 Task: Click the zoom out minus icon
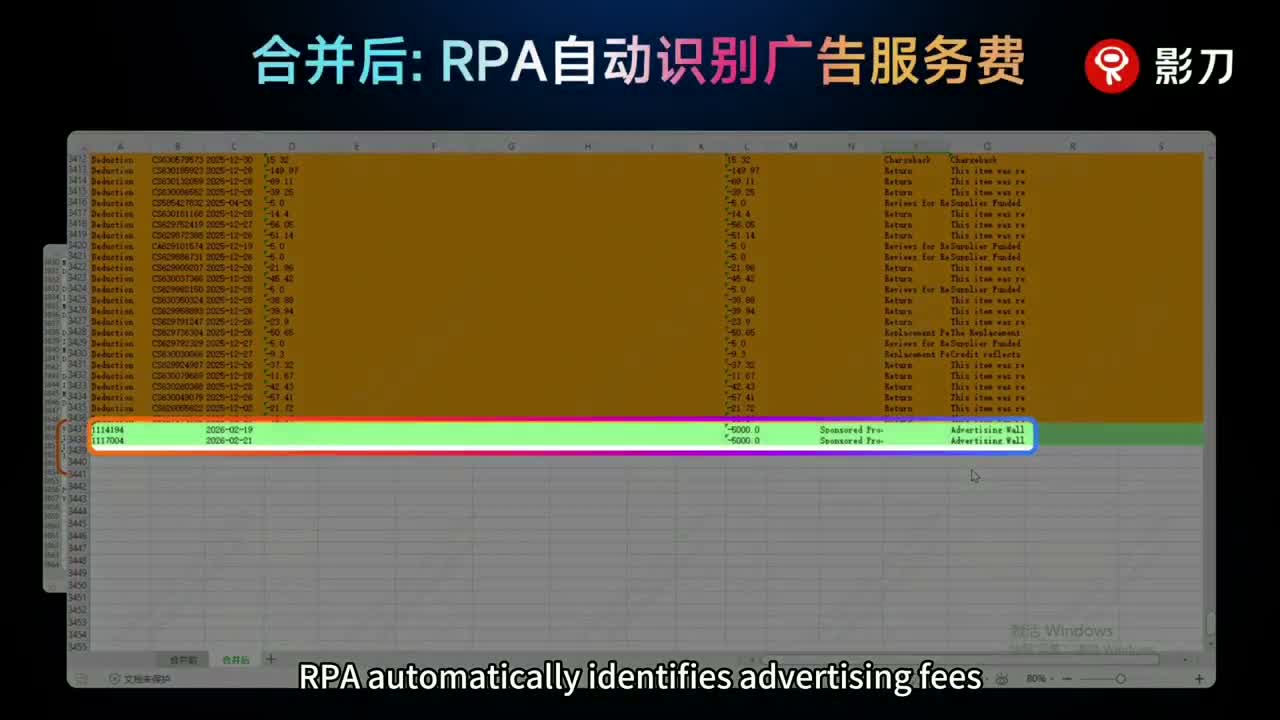coord(1067,679)
